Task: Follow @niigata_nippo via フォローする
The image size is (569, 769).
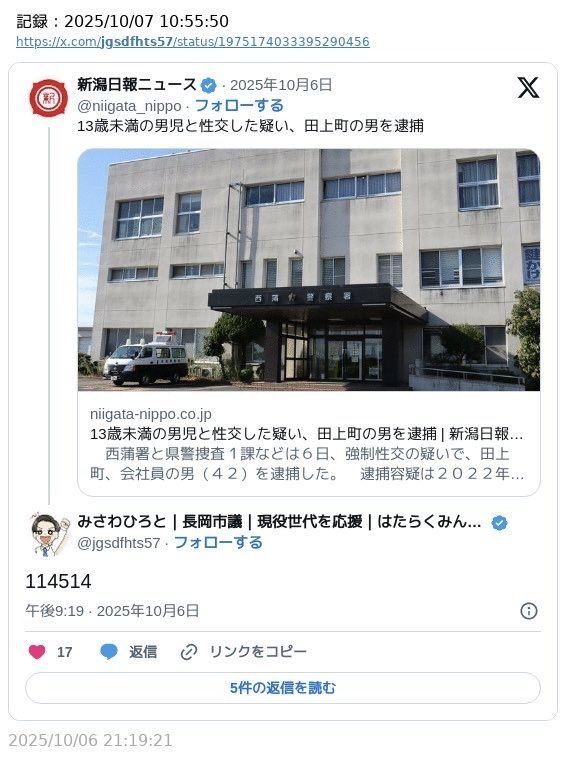Action: click(239, 105)
